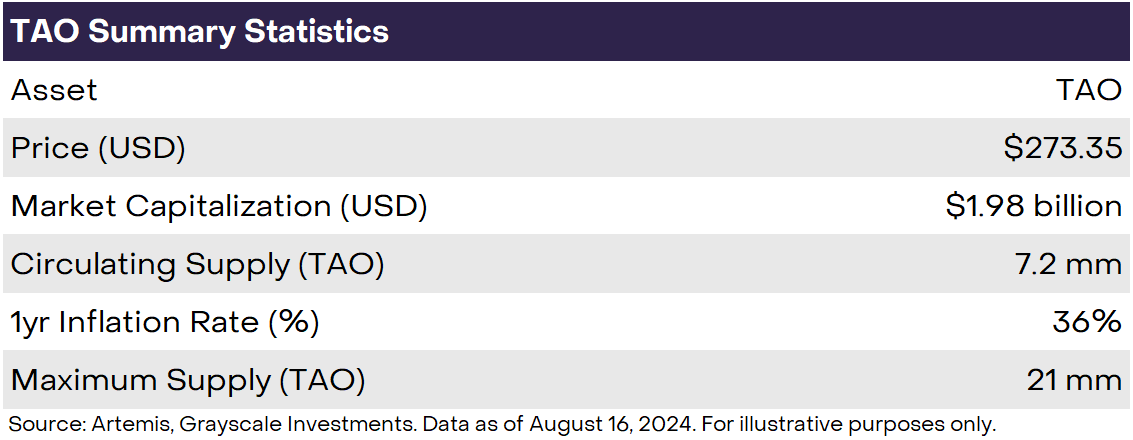Click the 36% inflation rate value
Screen dimensions: 1133x440
[x=1087, y=322]
